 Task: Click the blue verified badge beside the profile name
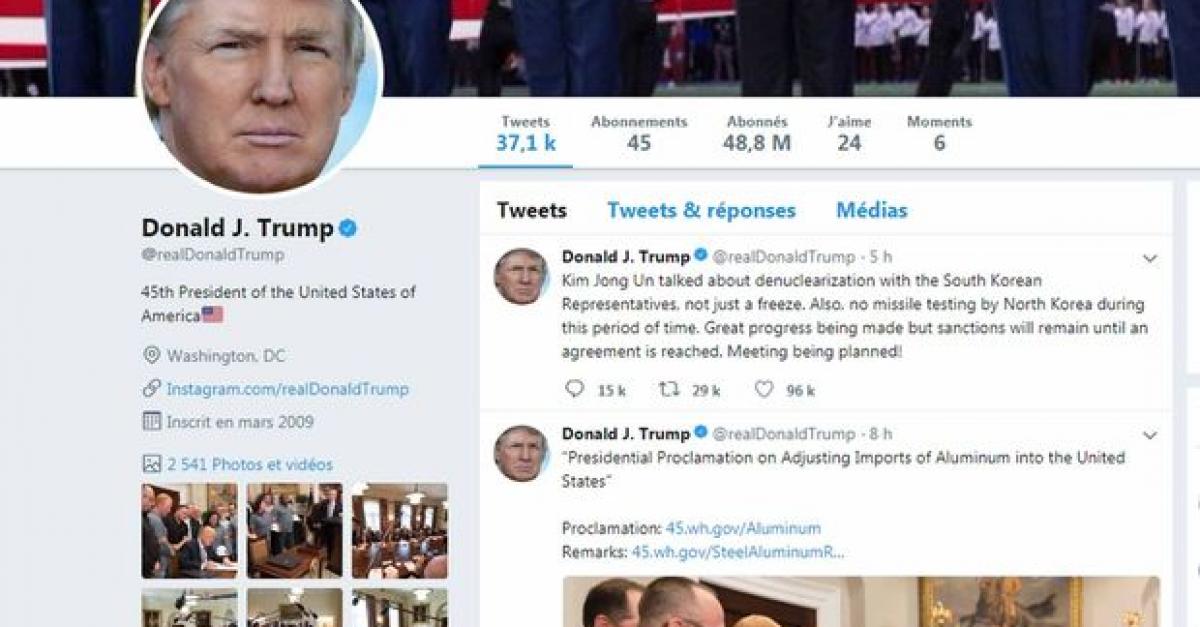pos(347,228)
